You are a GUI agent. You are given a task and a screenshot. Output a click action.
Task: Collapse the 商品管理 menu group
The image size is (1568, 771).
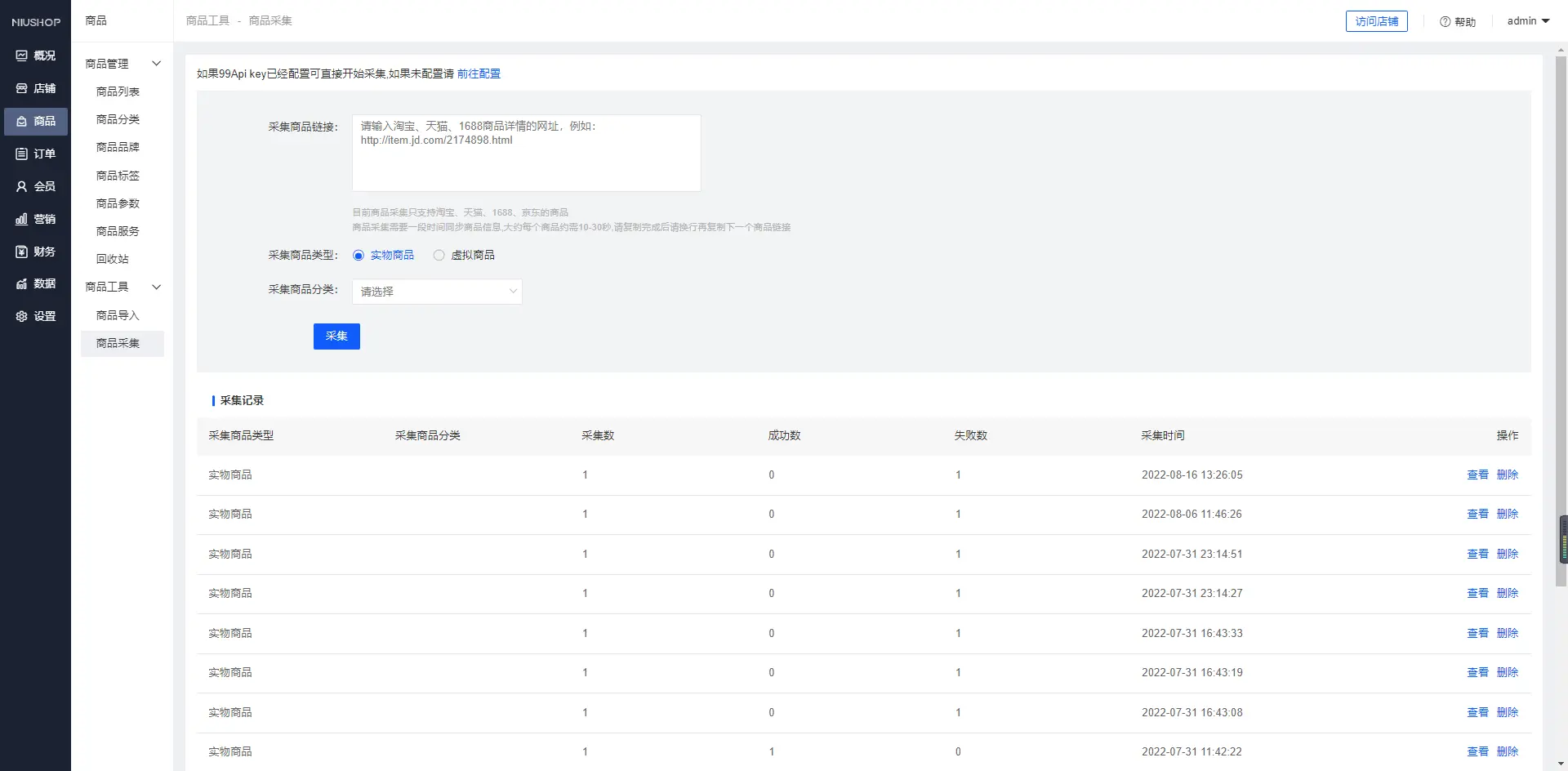point(156,64)
